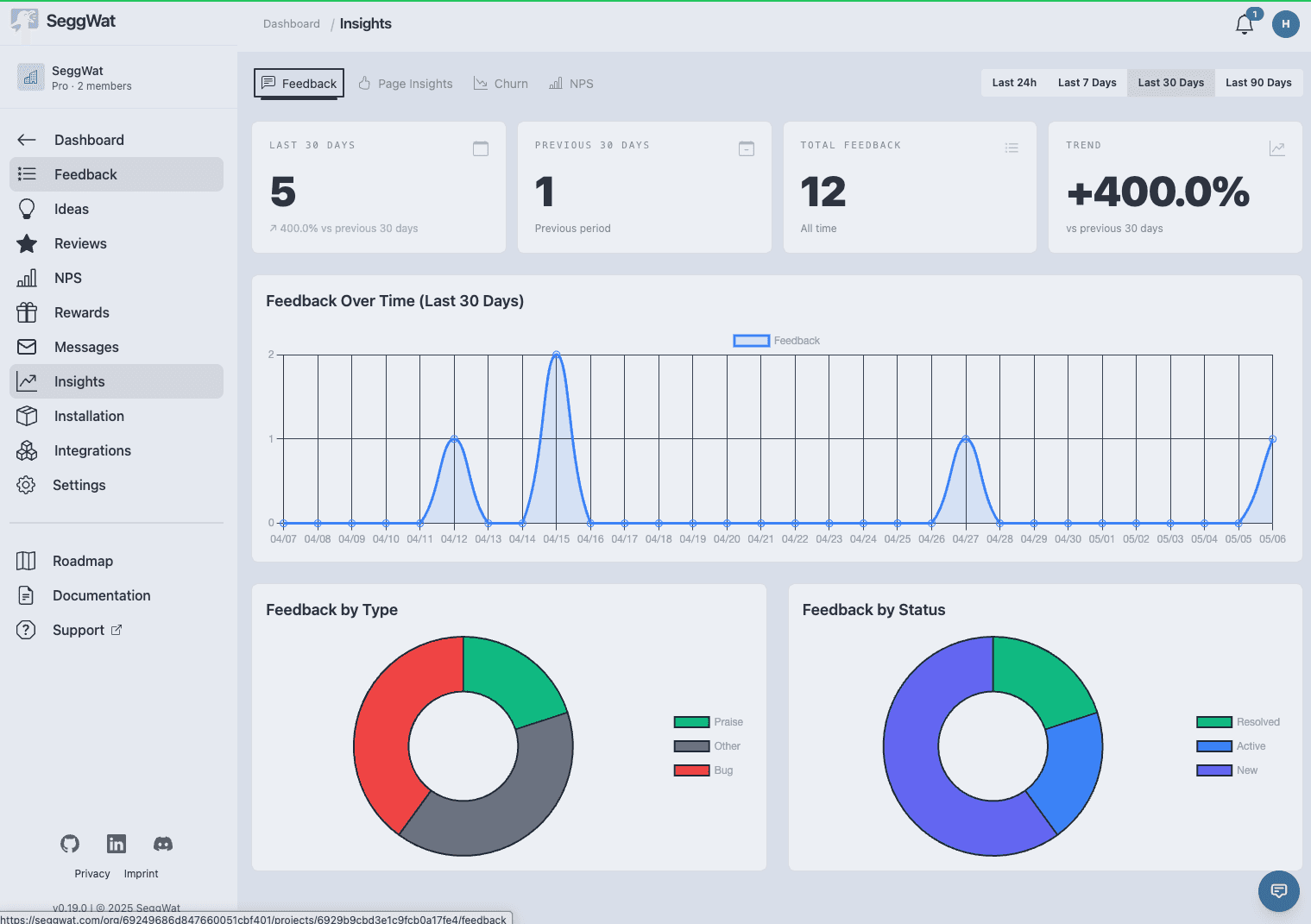Click the Messages envelope icon
Viewport: 1311px width, 924px height.
pos(27,347)
